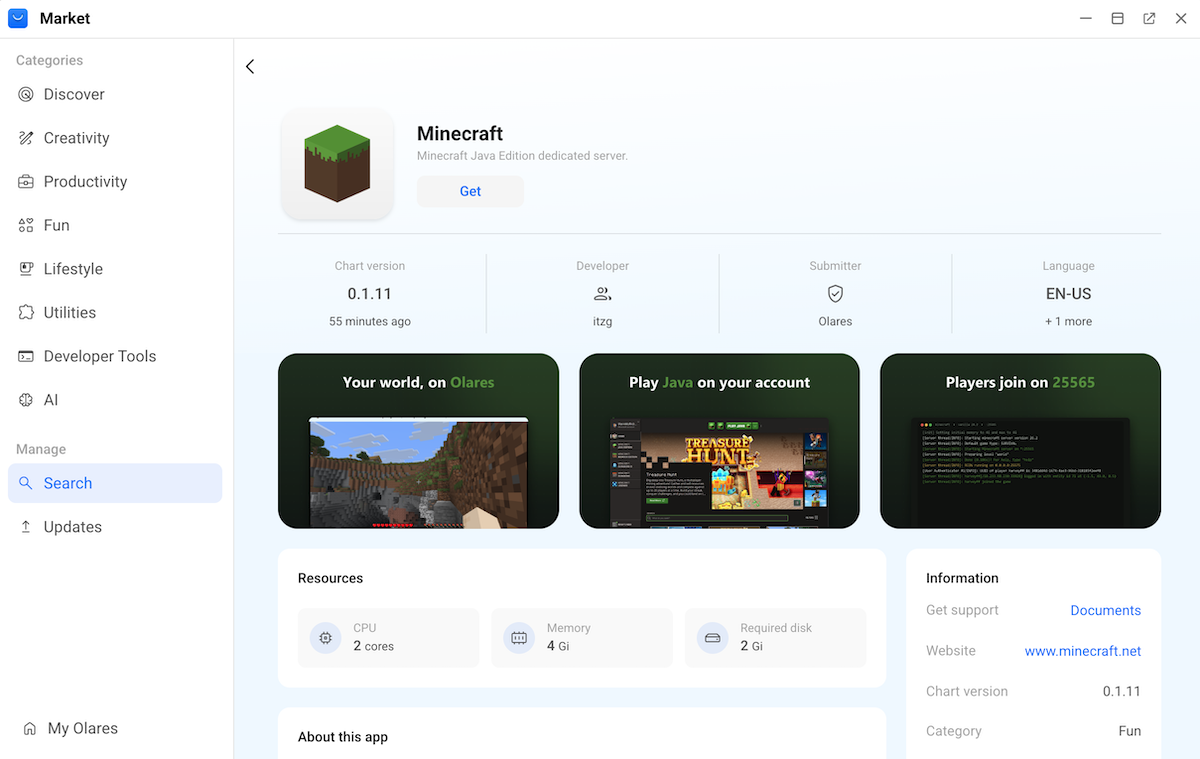Click the pop-out window icon in title bar
The height and width of the screenshot is (759, 1200).
pos(1149,18)
